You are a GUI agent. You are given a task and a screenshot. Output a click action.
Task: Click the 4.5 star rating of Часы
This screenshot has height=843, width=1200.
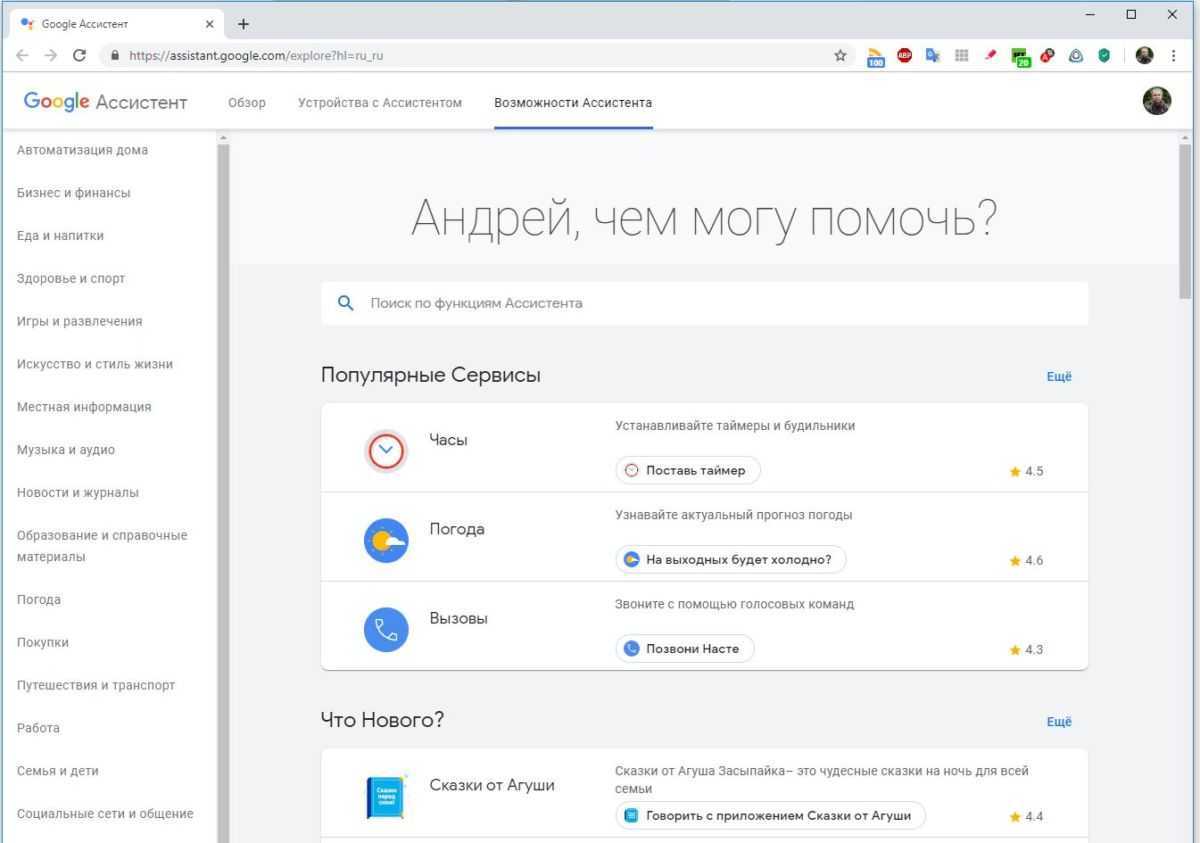tap(1027, 471)
